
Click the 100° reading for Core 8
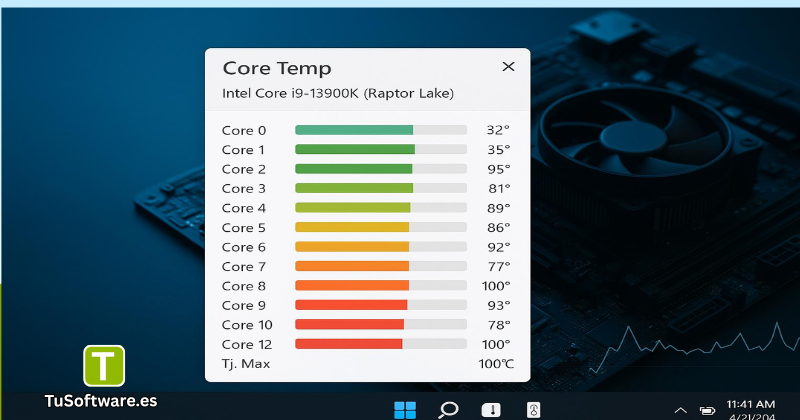coord(496,286)
